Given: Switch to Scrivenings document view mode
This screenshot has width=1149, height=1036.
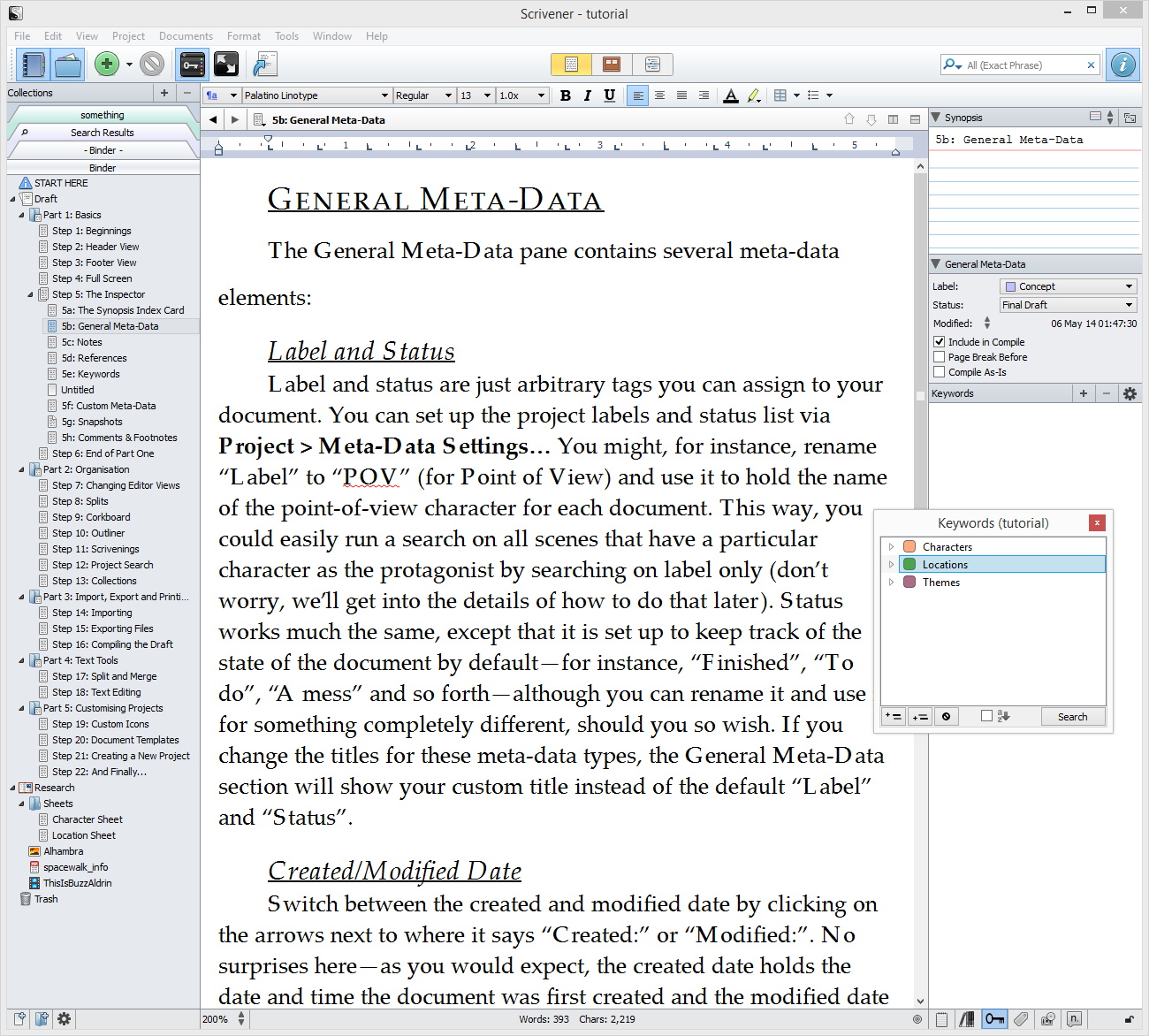Looking at the screenshot, I should [x=571, y=65].
